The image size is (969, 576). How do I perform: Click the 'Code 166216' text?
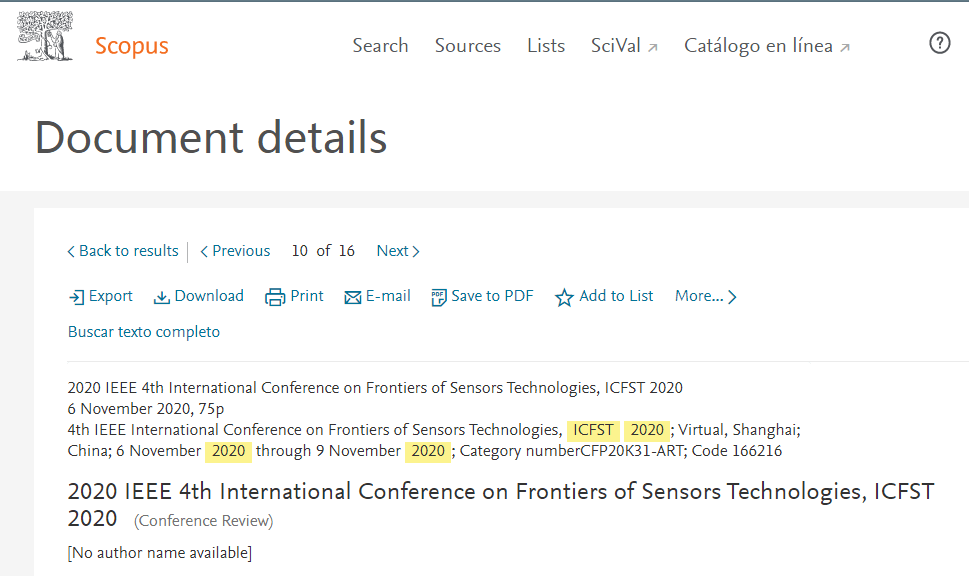click(x=737, y=451)
